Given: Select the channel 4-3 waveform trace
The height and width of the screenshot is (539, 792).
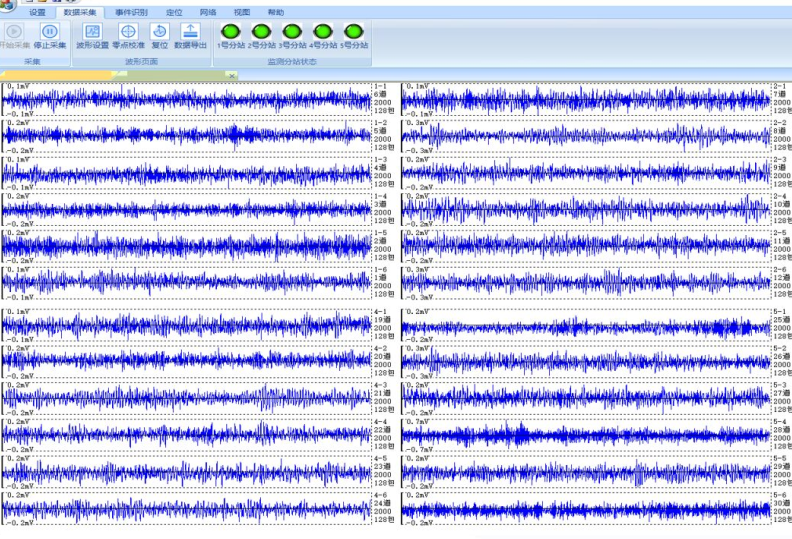Looking at the screenshot, I should coord(187,399).
